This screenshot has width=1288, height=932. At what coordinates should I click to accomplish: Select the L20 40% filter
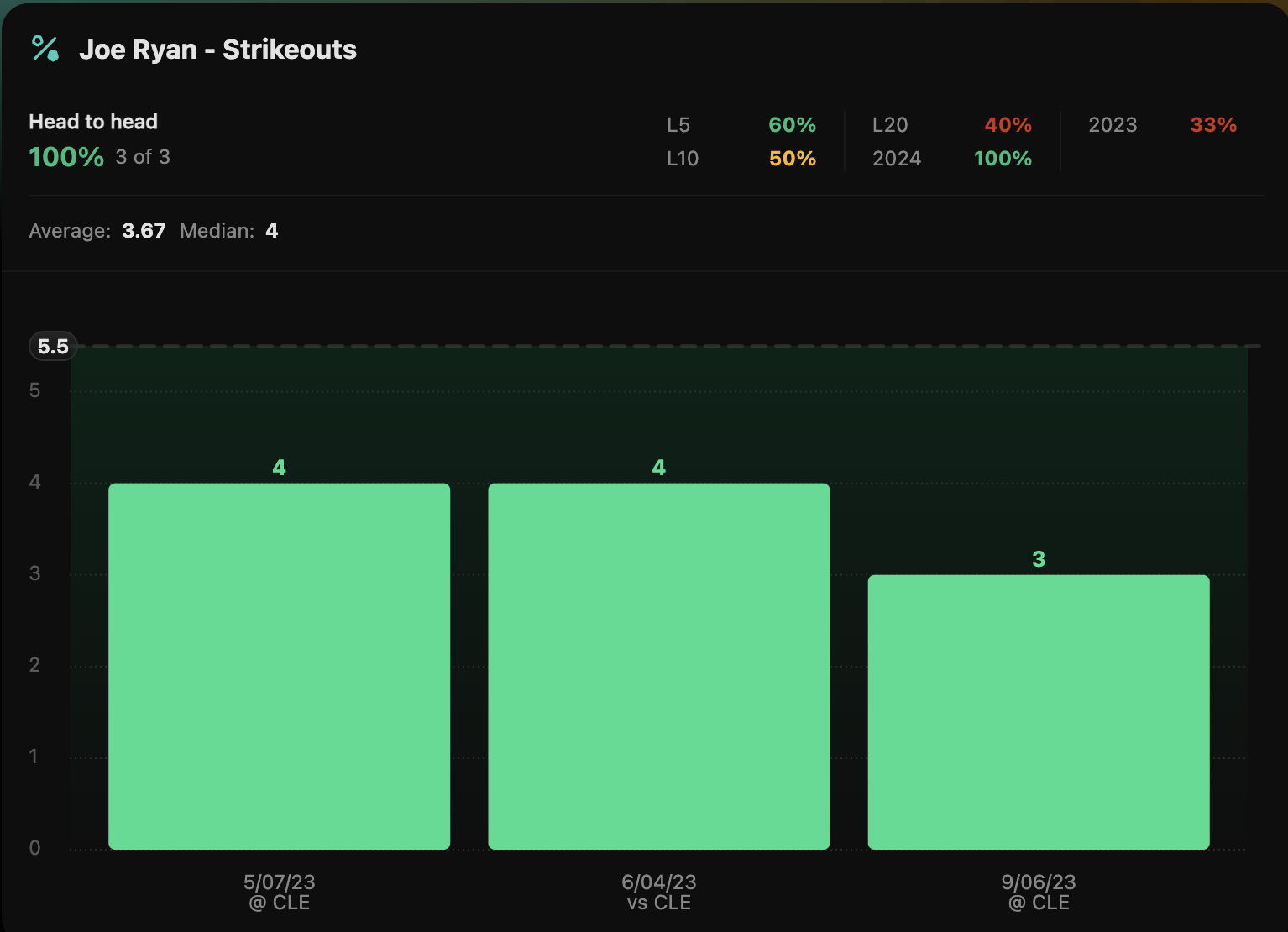(951, 125)
